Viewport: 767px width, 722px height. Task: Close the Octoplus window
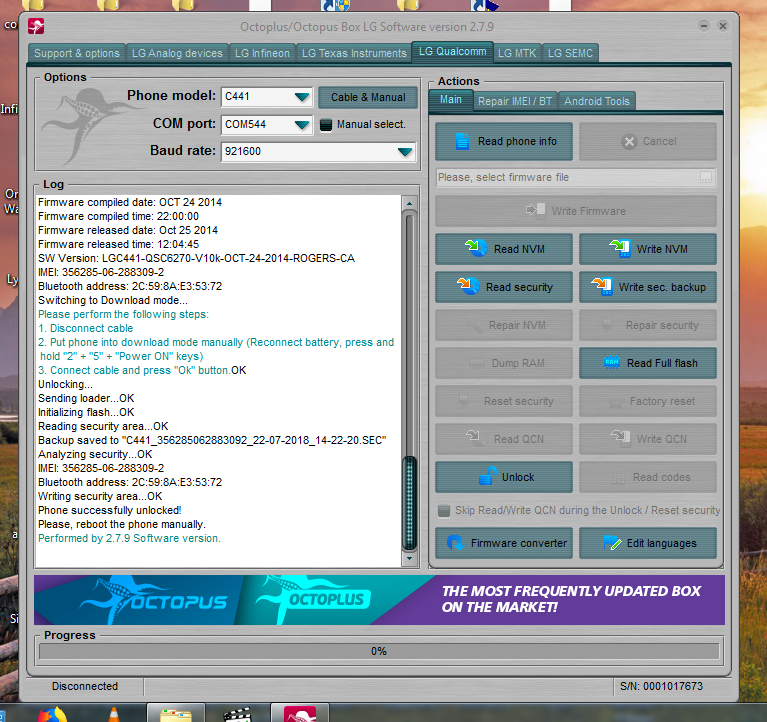[722, 25]
